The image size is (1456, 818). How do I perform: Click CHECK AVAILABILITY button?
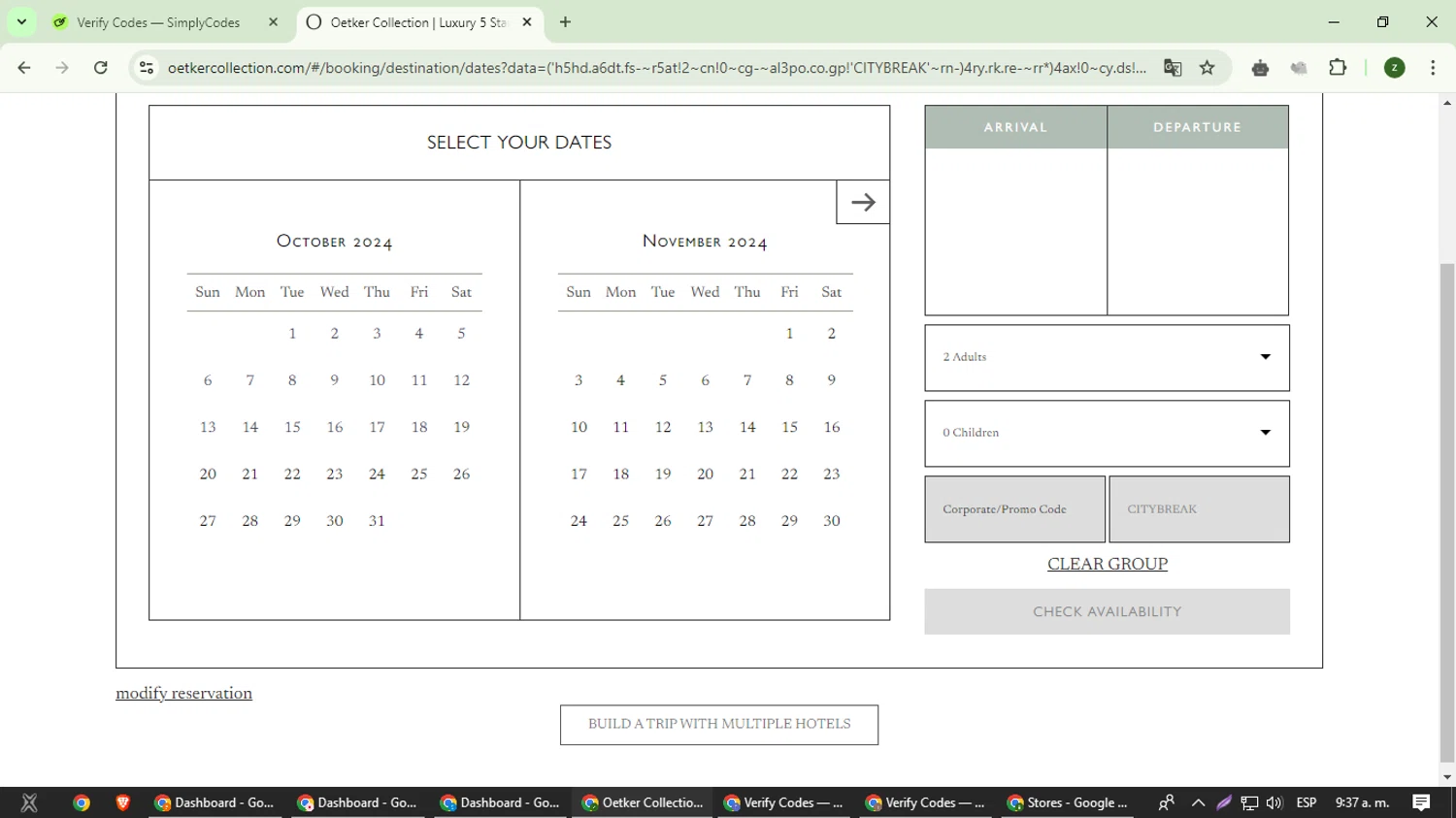[x=1107, y=611]
